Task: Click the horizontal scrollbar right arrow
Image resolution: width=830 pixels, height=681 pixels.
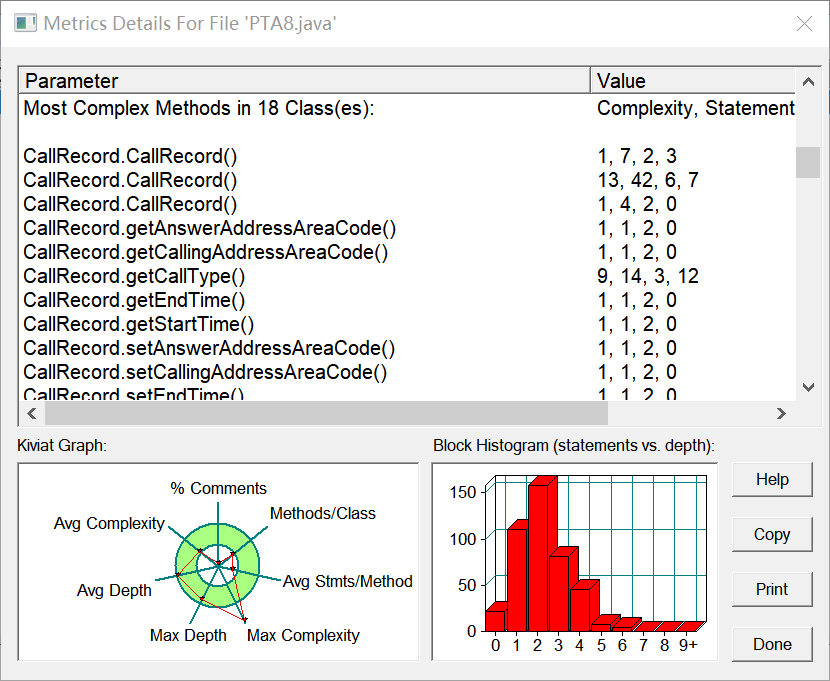Action: (x=781, y=413)
